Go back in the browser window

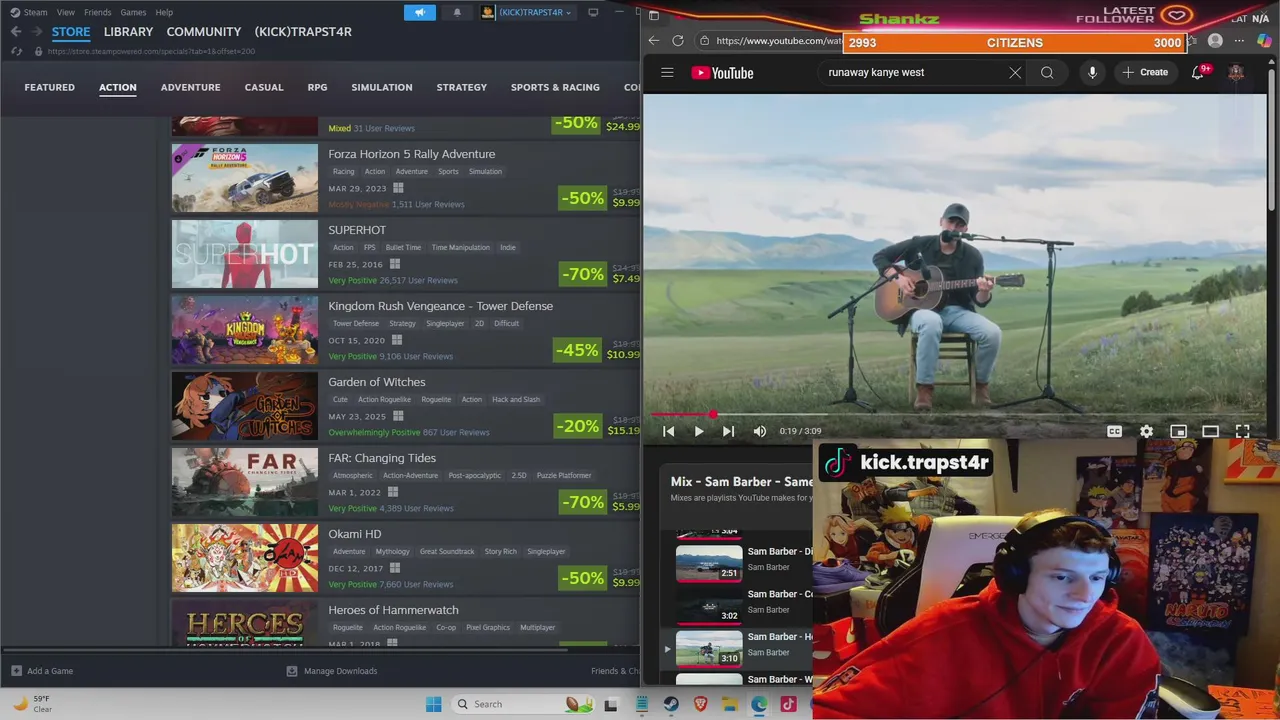[653, 41]
